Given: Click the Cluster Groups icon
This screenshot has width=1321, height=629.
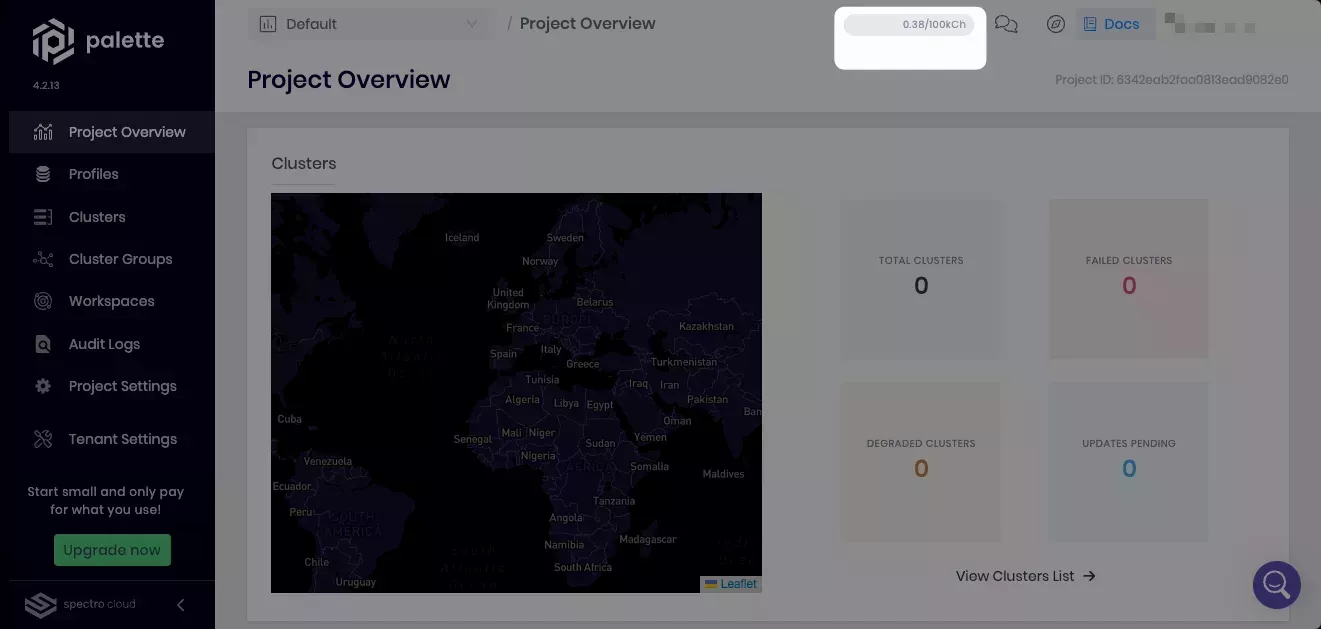Looking at the screenshot, I should click(x=43, y=259).
